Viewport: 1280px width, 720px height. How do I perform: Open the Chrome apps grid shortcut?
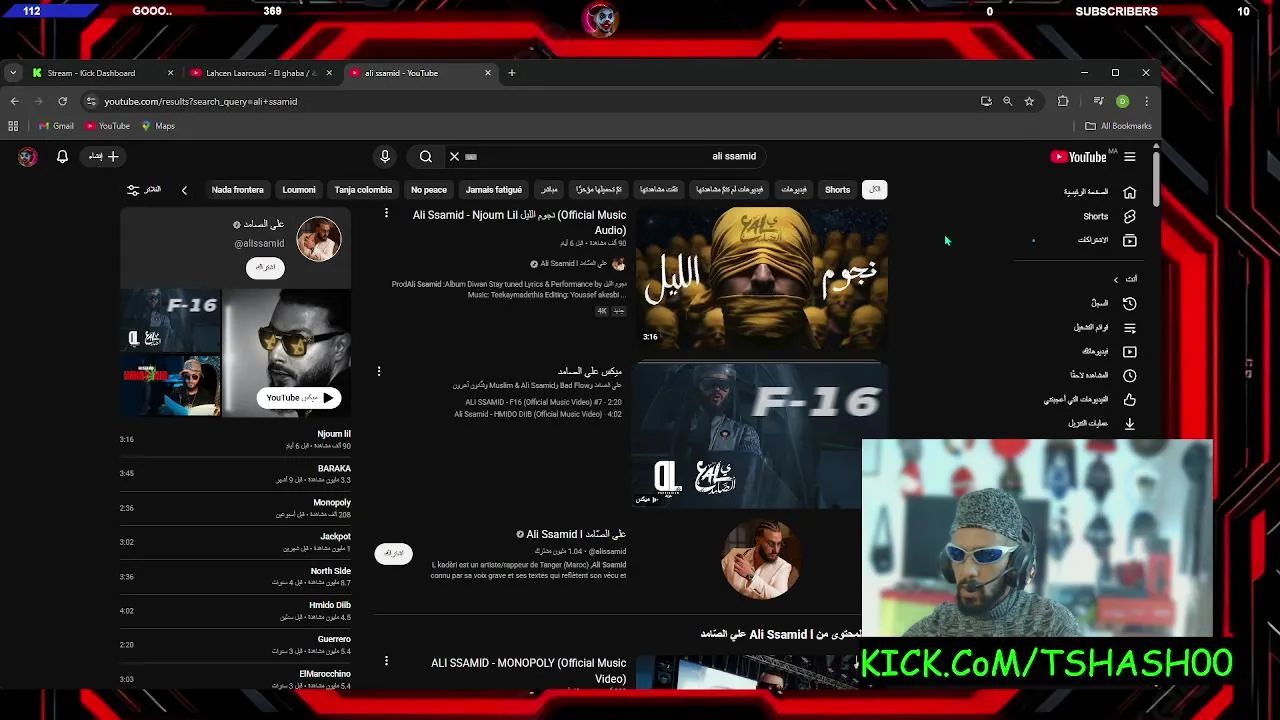tap(13, 126)
